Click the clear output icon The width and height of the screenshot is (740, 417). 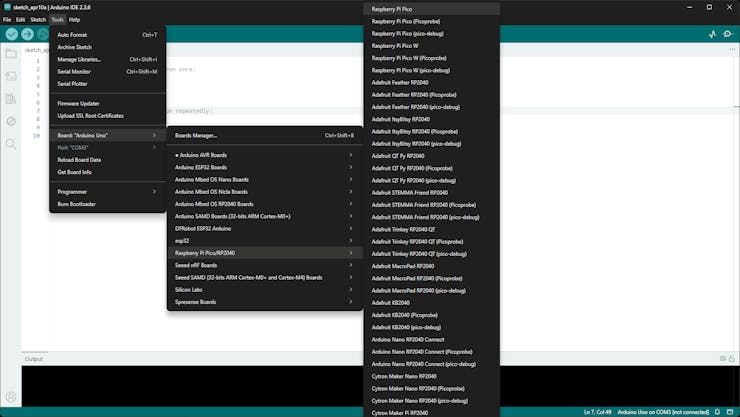(x=723, y=359)
